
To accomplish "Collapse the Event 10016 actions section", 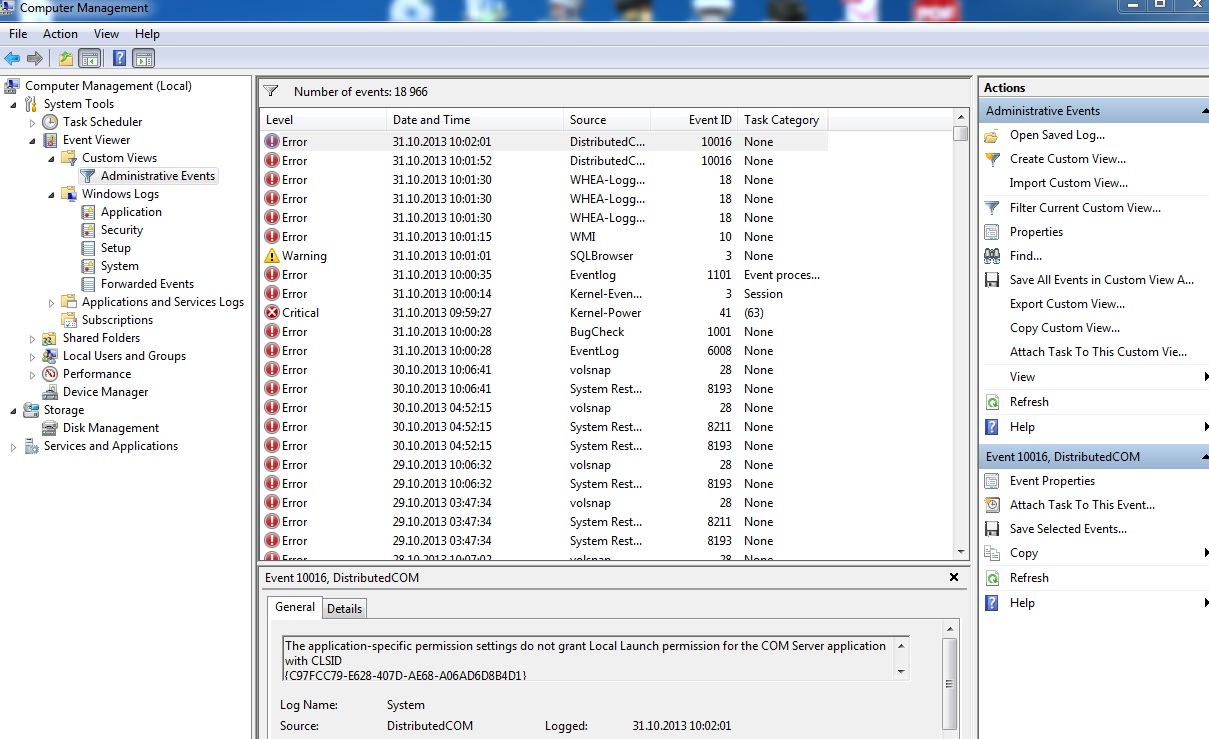I will 1203,457.
